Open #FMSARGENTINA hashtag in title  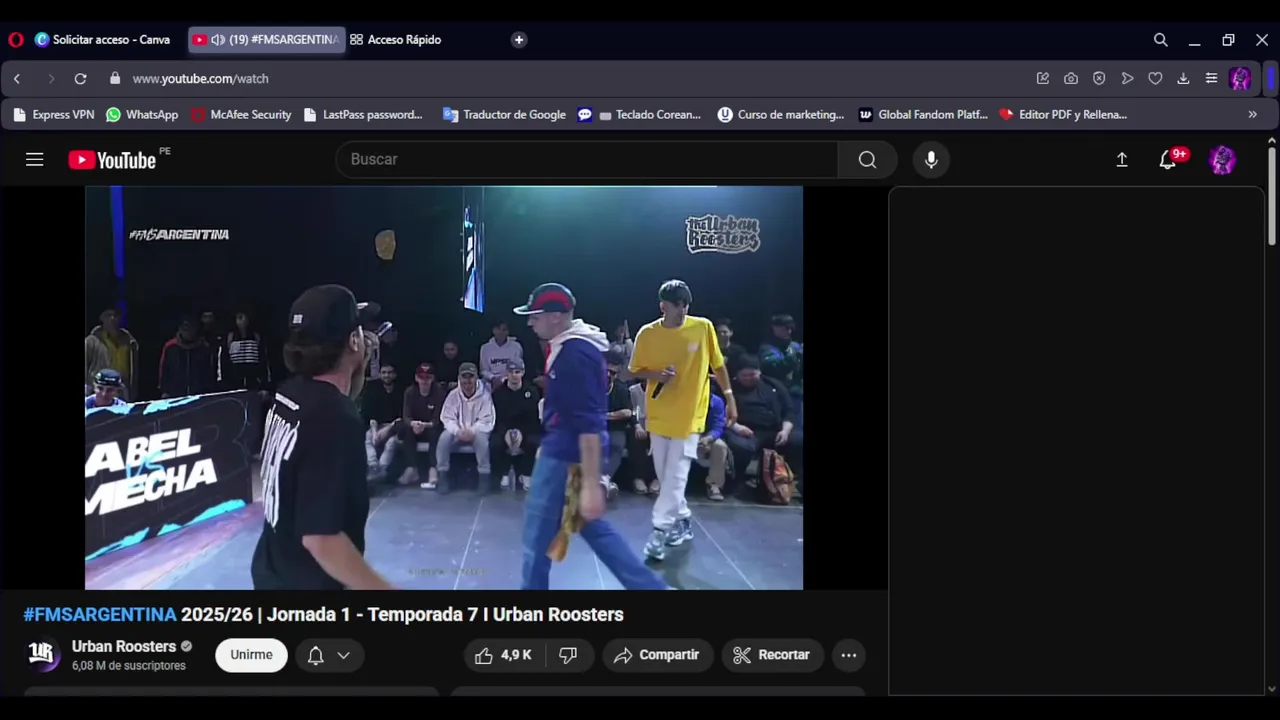pos(100,614)
